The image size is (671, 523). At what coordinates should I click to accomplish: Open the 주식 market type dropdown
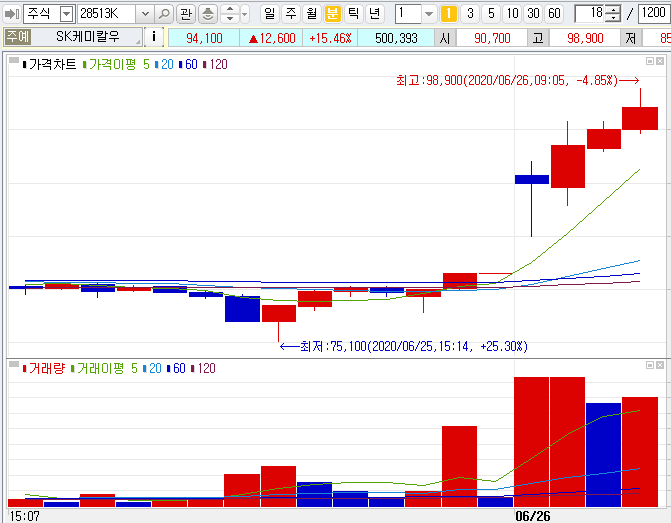click(66, 14)
